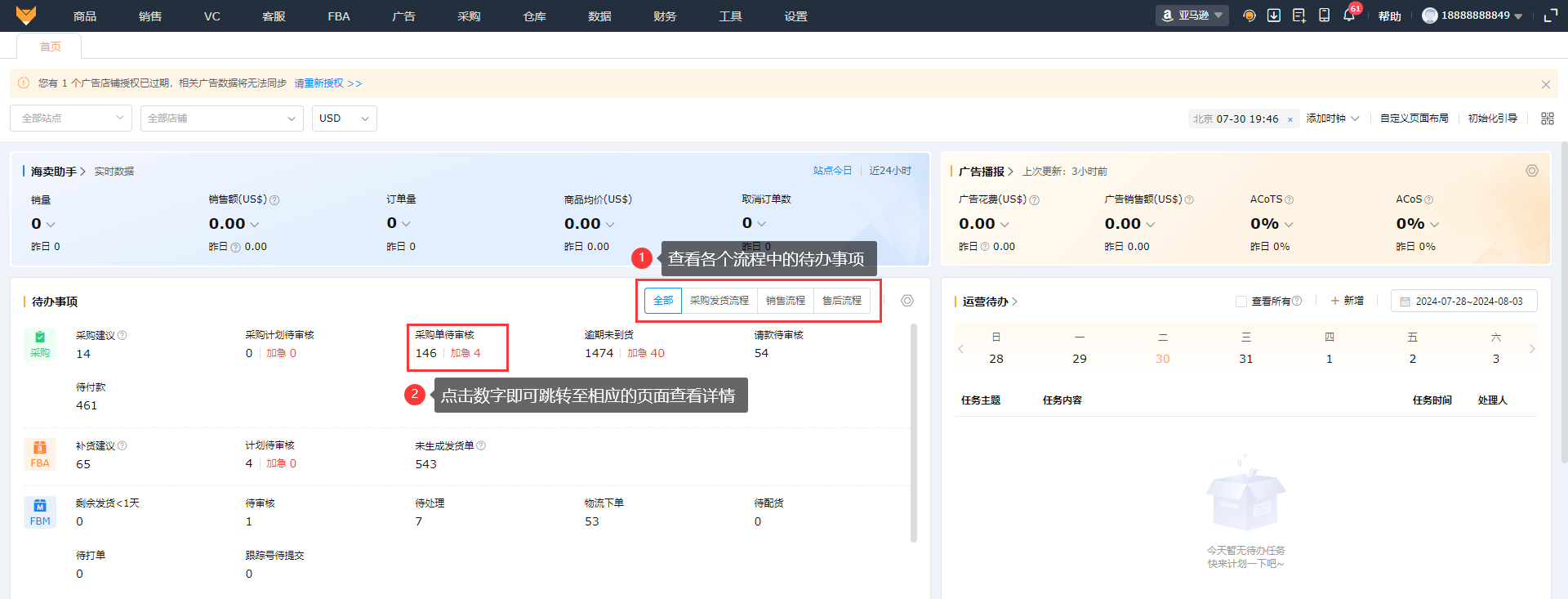Check the 查看所有 checkbox
The width and height of the screenshot is (1568, 599).
(x=1241, y=302)
